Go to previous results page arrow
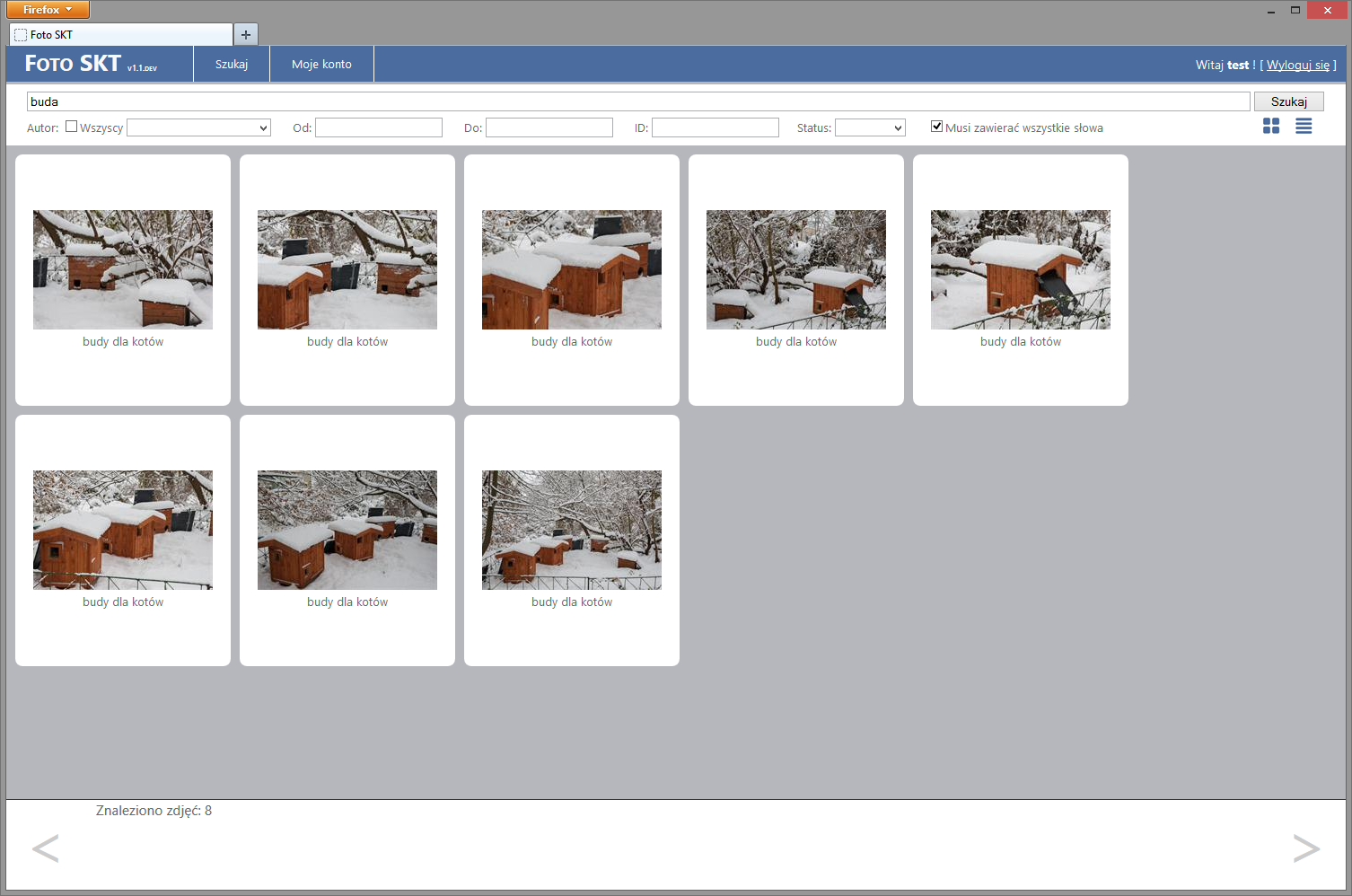The image size is (1352, 896). (46, 848)
